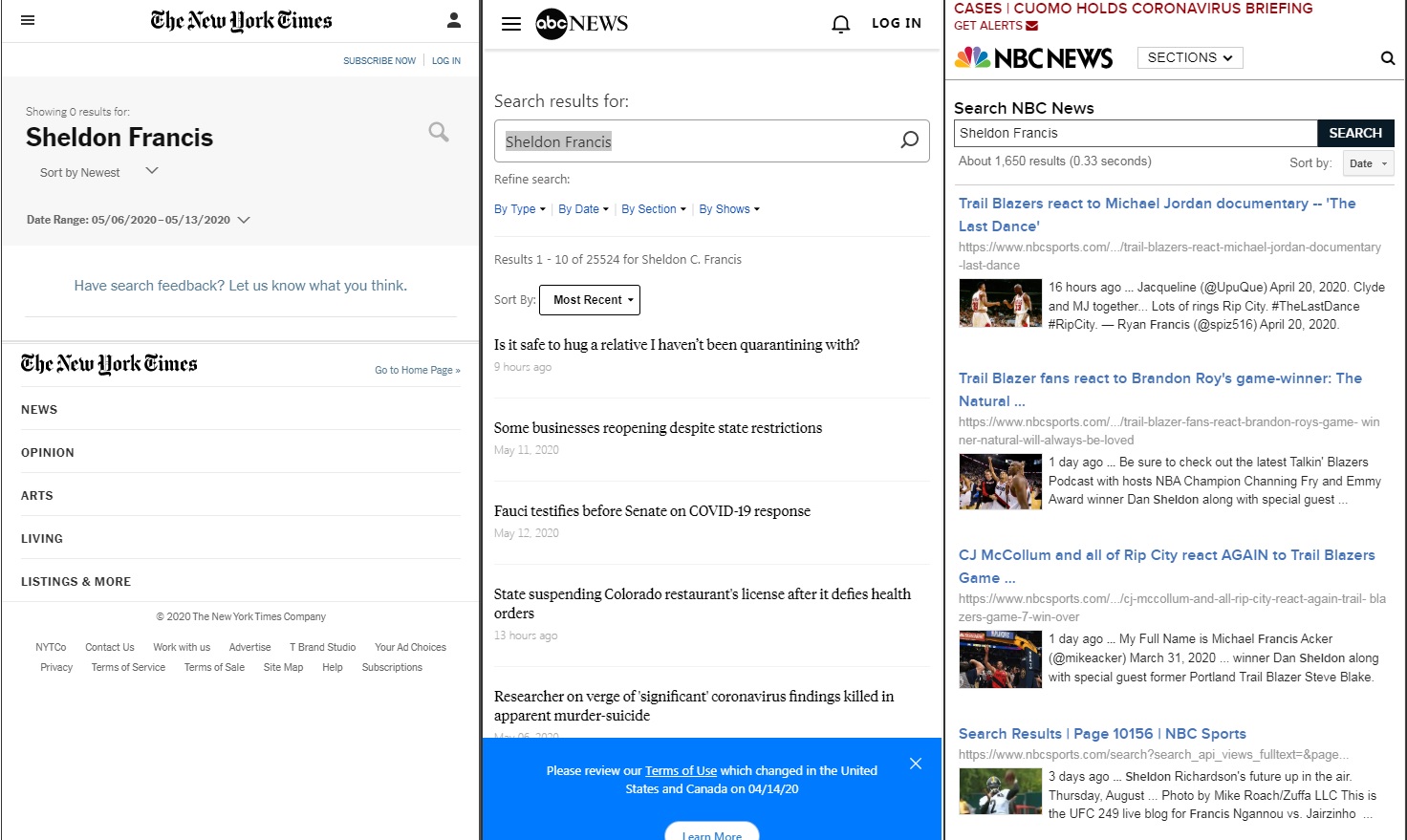The width and height of the screenshot is (1407, 840).
Task: Open Brandon Roy game-winner article thumbnail
Action: click(x=1001, y=482)
